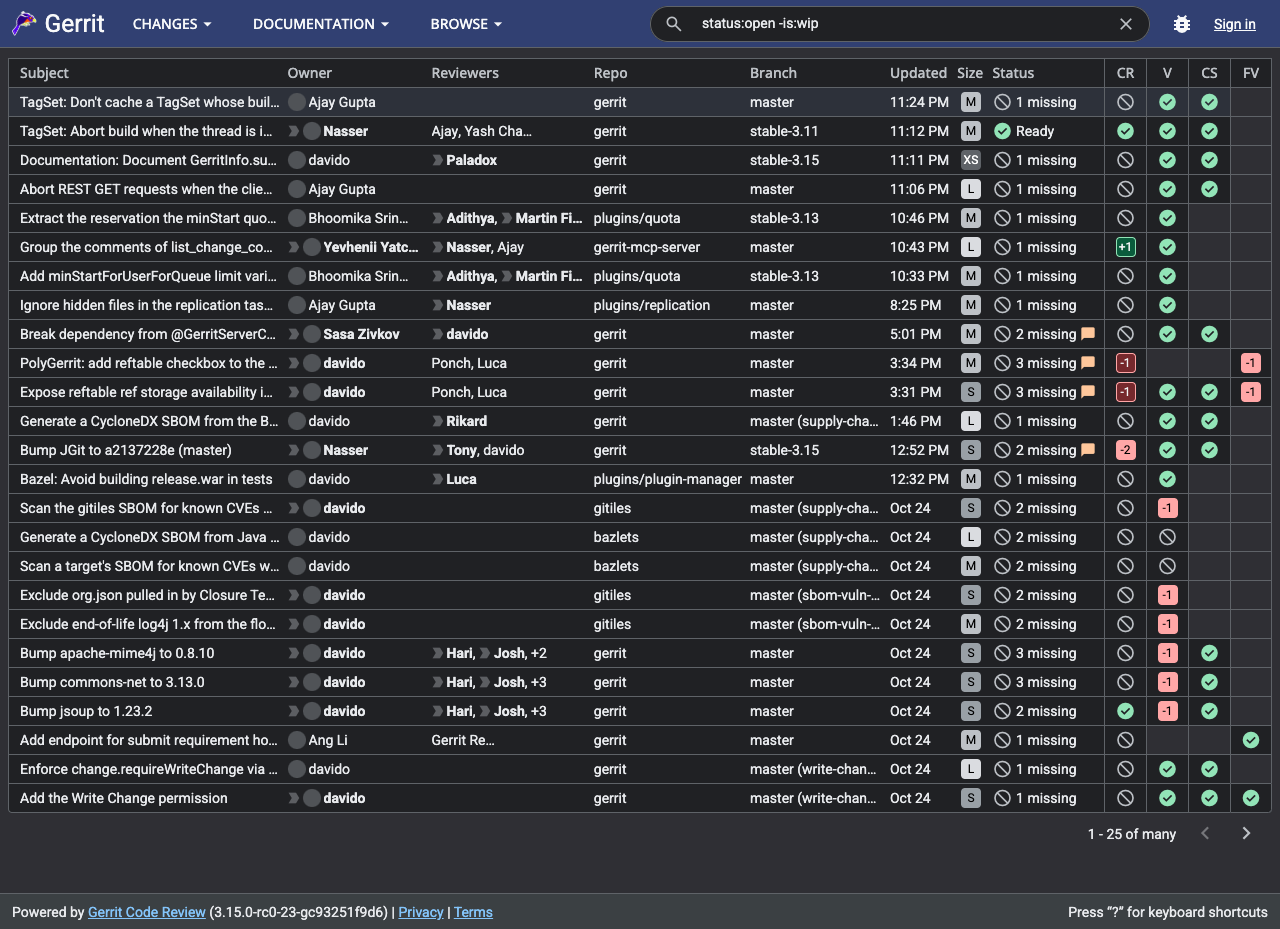The height and width of the screenshot is (929, 1280).
Task: Open change 'Bump commons-net to 3.13.0'
Action: click(112, 682)
